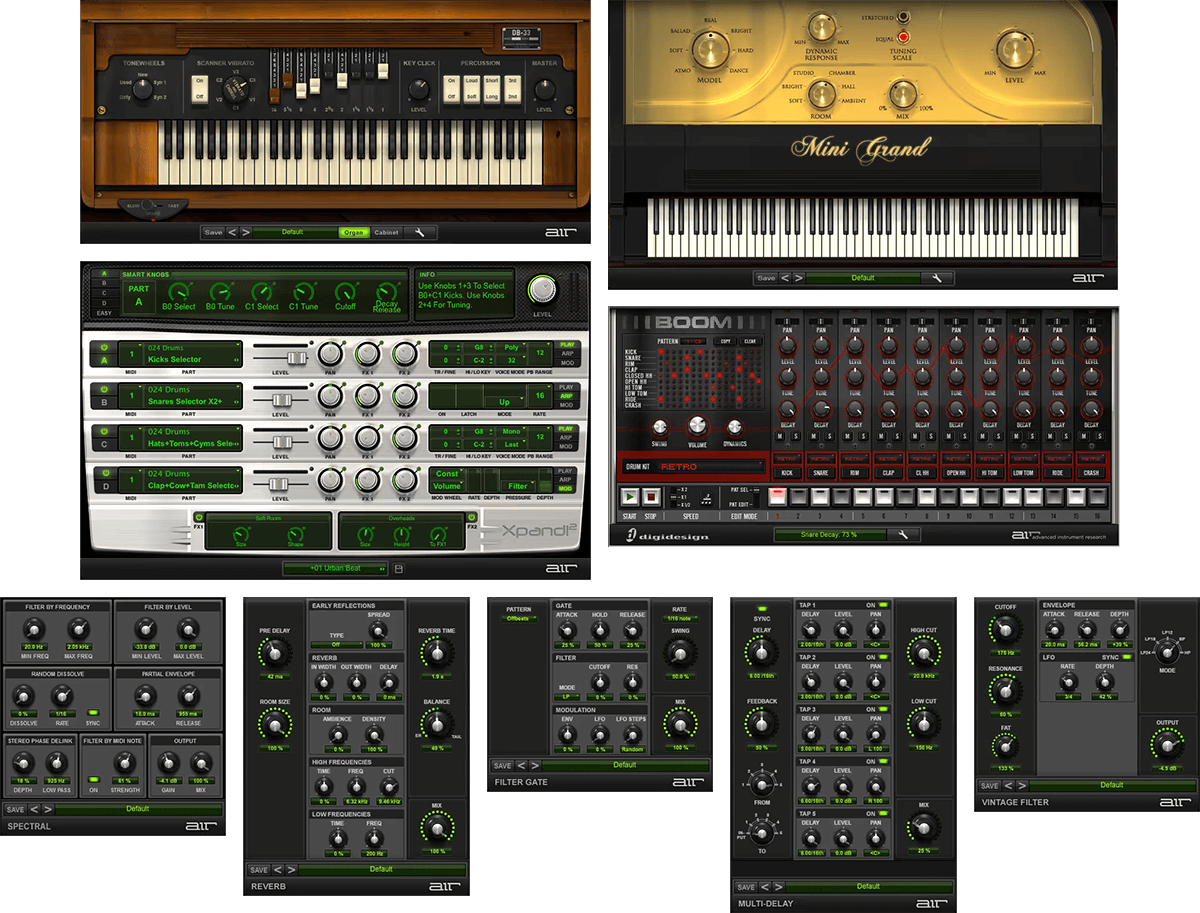
Task: Click next preset arrow in Spectral plugin
Action: [x=47, y=809]
